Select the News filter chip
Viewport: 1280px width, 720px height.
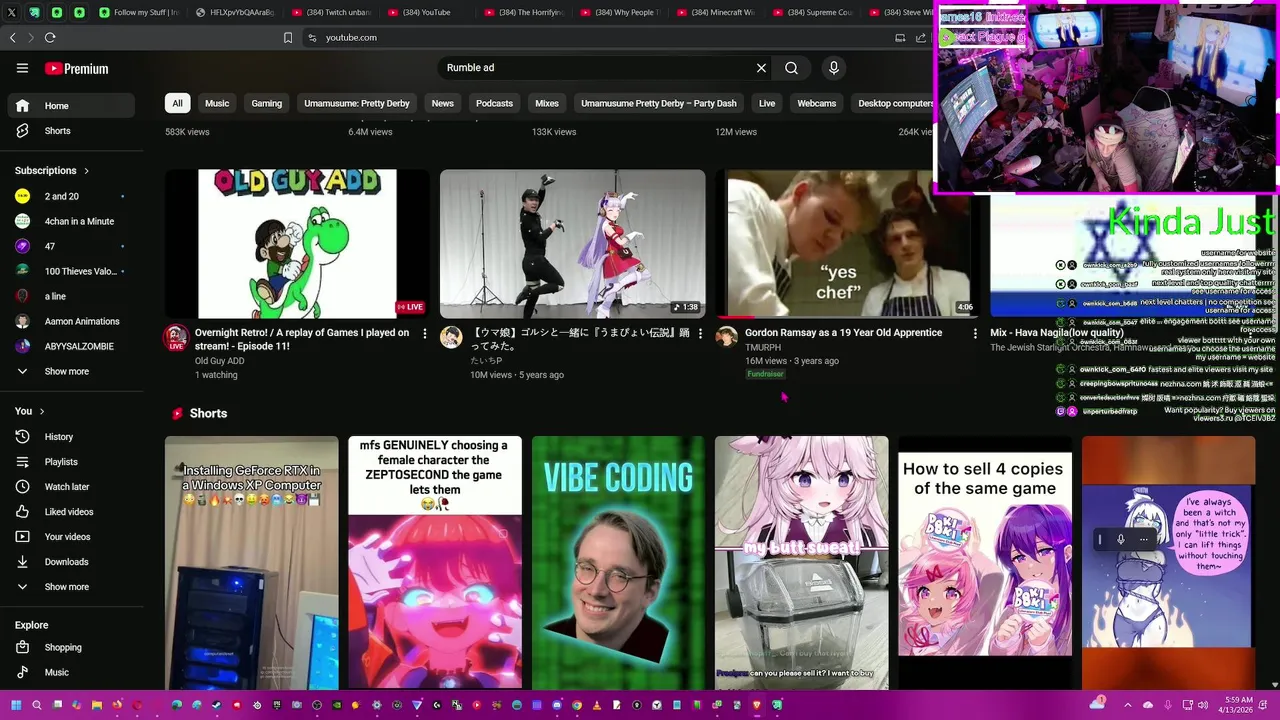click(442, 104)
